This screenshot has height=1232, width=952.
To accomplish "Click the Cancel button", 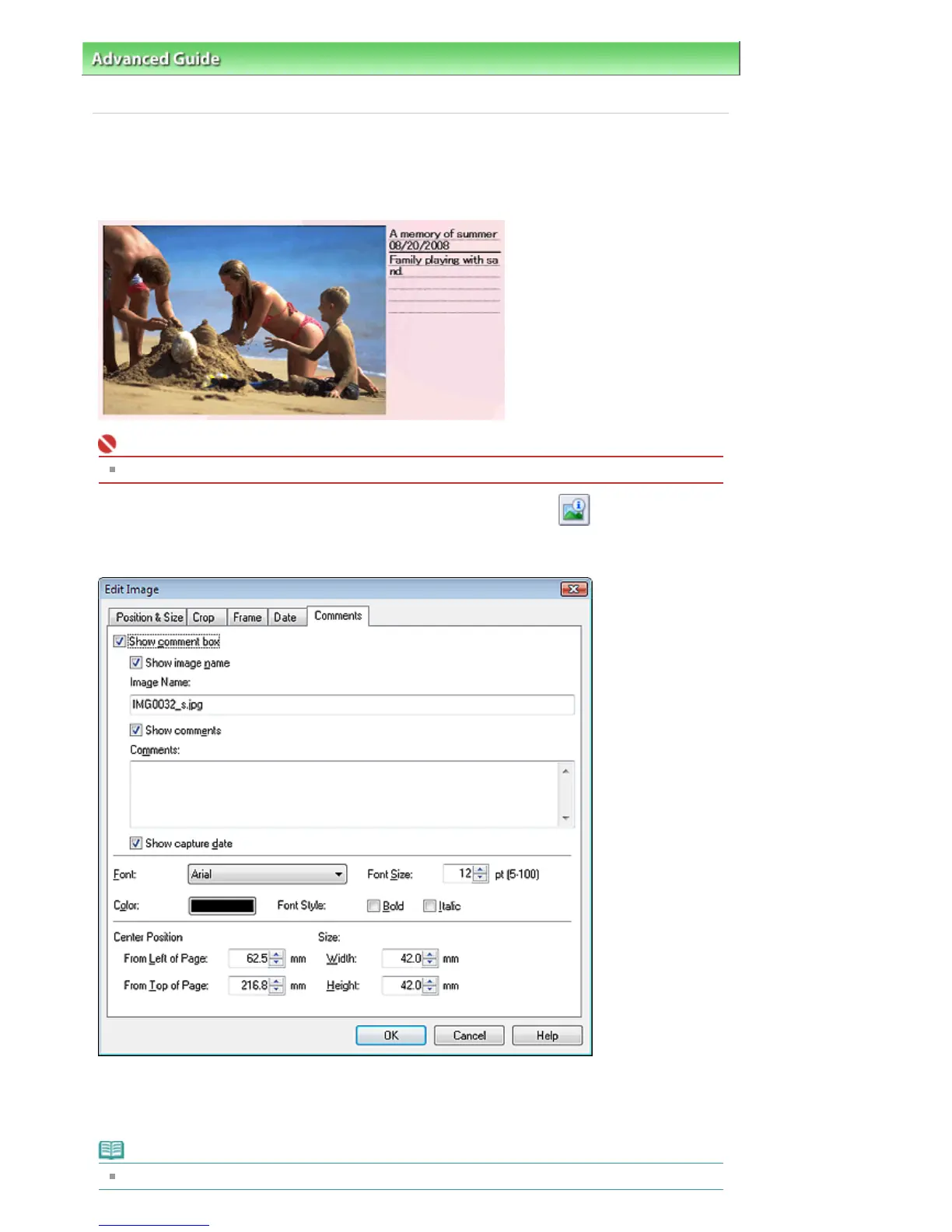I will [x=469, y=1035].
